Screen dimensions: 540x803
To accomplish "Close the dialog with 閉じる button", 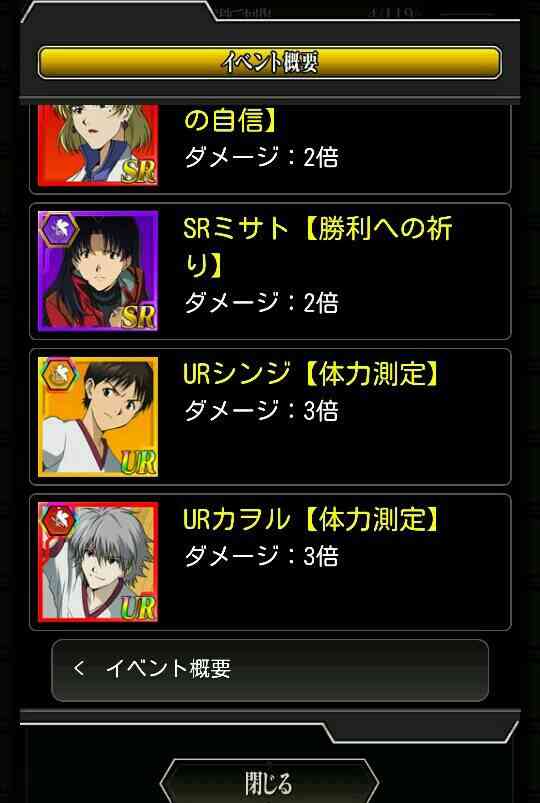I will click(269, 783).
